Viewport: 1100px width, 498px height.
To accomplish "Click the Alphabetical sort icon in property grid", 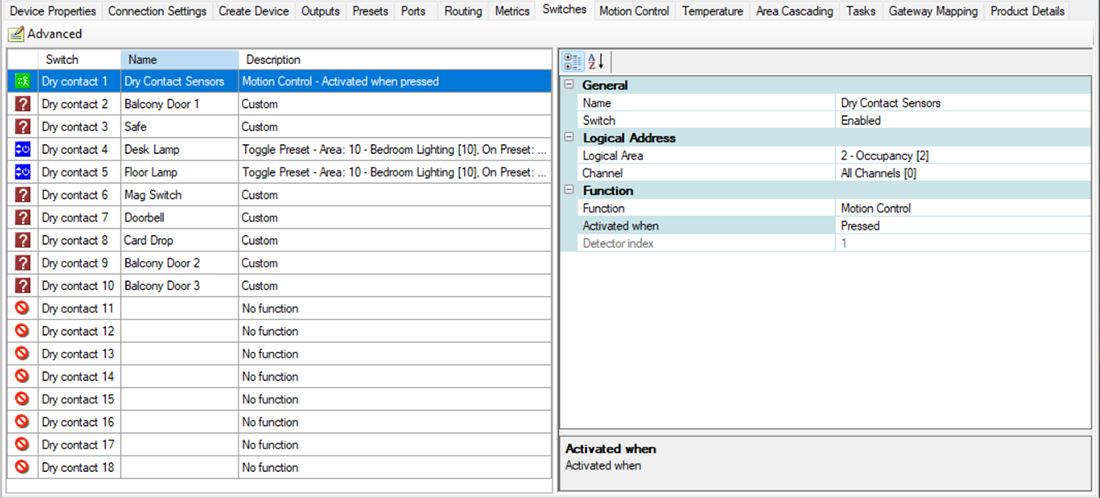I will [596, 61].
